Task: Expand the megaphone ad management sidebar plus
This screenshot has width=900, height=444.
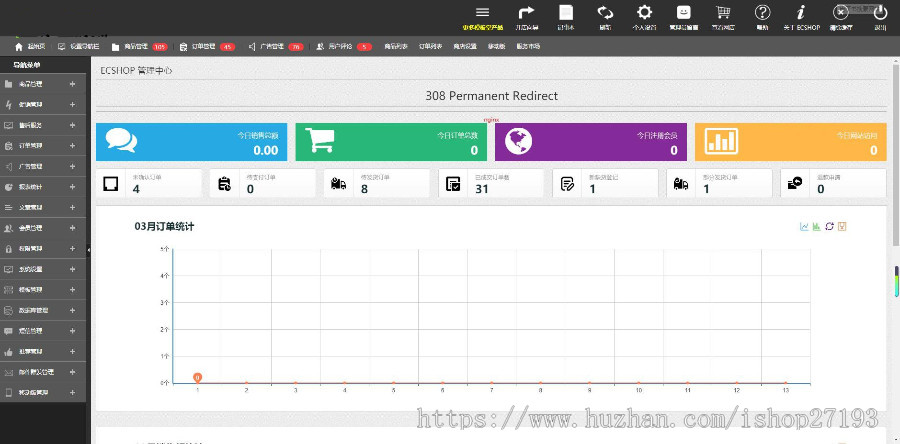Action: (72, 166)
